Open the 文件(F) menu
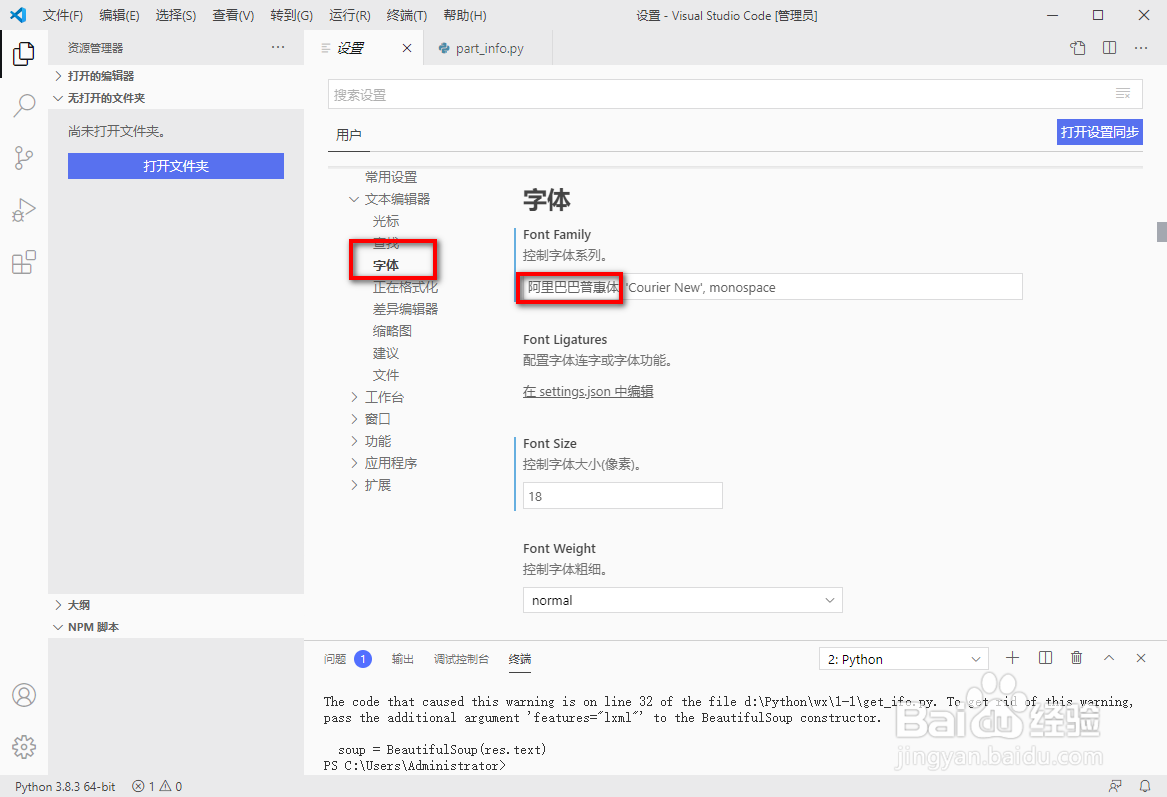The width and height of the screenshot is (1167, 797). point(63,16)
